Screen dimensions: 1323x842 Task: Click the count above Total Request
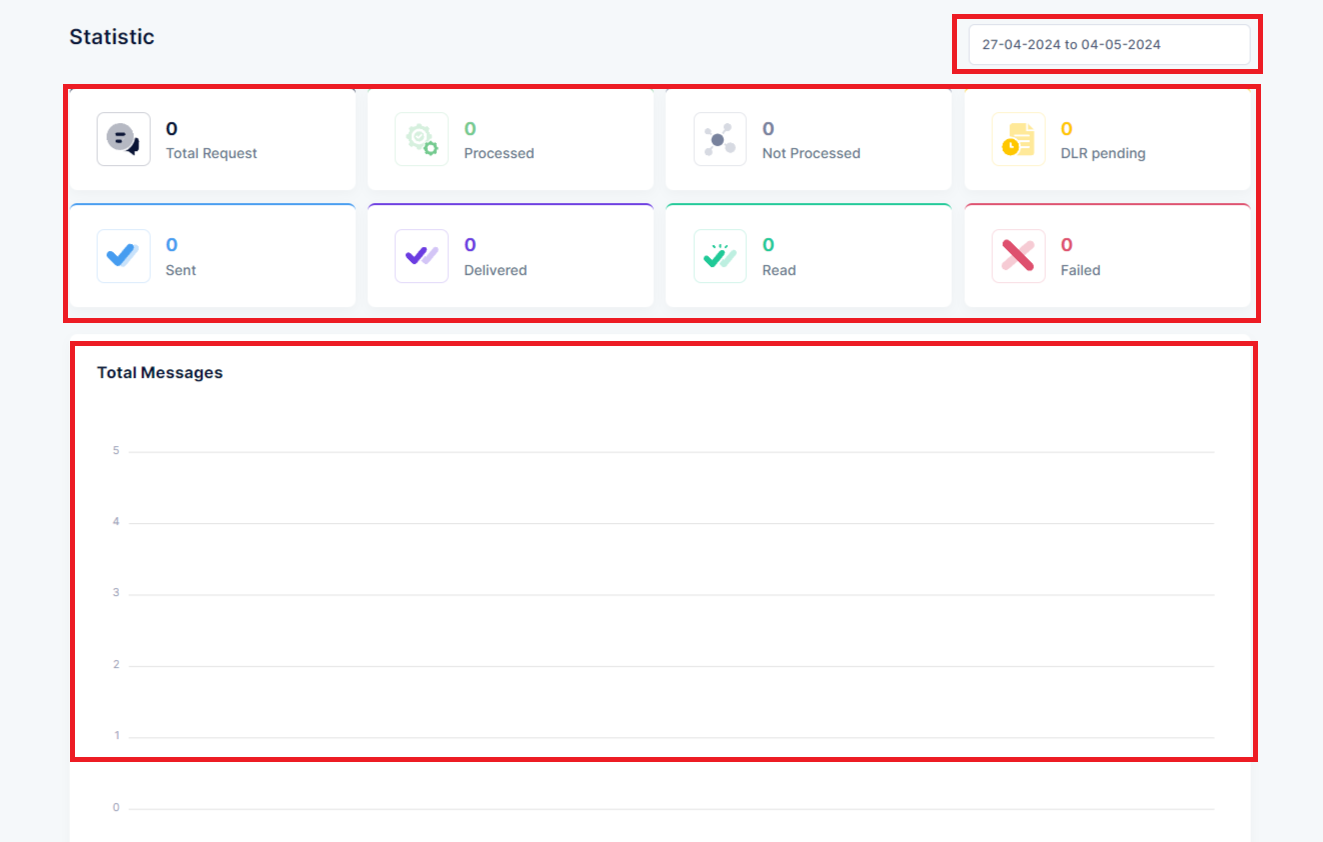[172, 129]
